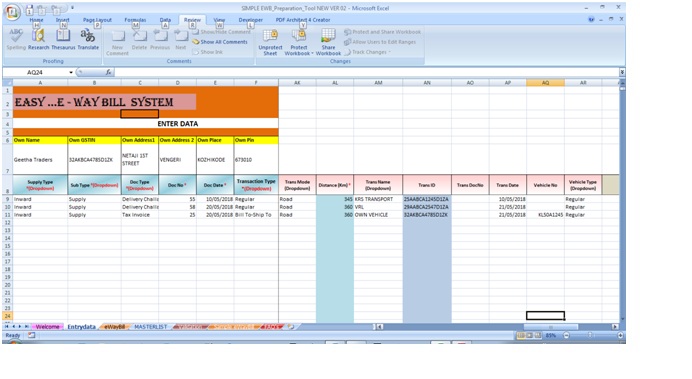
Task: Open the Welcome sheet tab
Action: tap(47, 327)
